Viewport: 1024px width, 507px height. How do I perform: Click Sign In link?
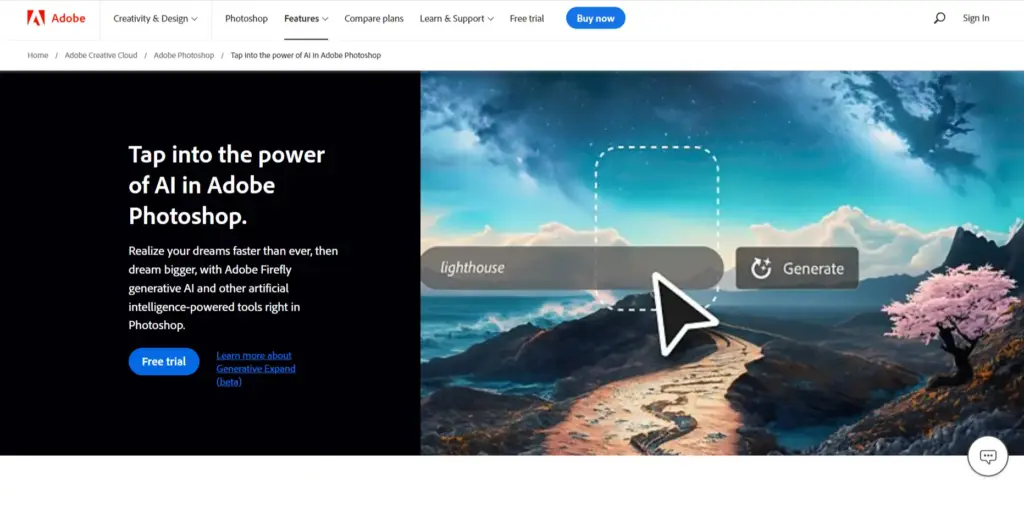976,18
